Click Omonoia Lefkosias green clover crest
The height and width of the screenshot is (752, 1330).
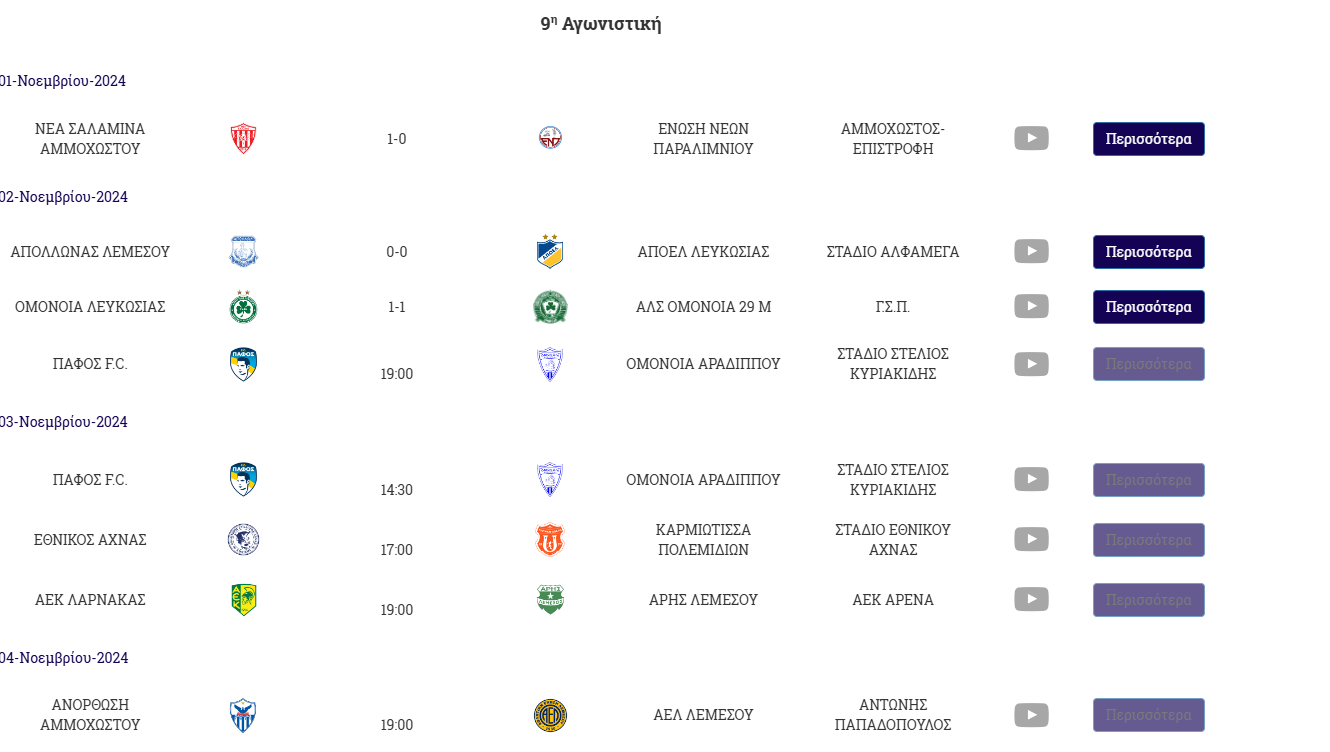coord(243,306)
